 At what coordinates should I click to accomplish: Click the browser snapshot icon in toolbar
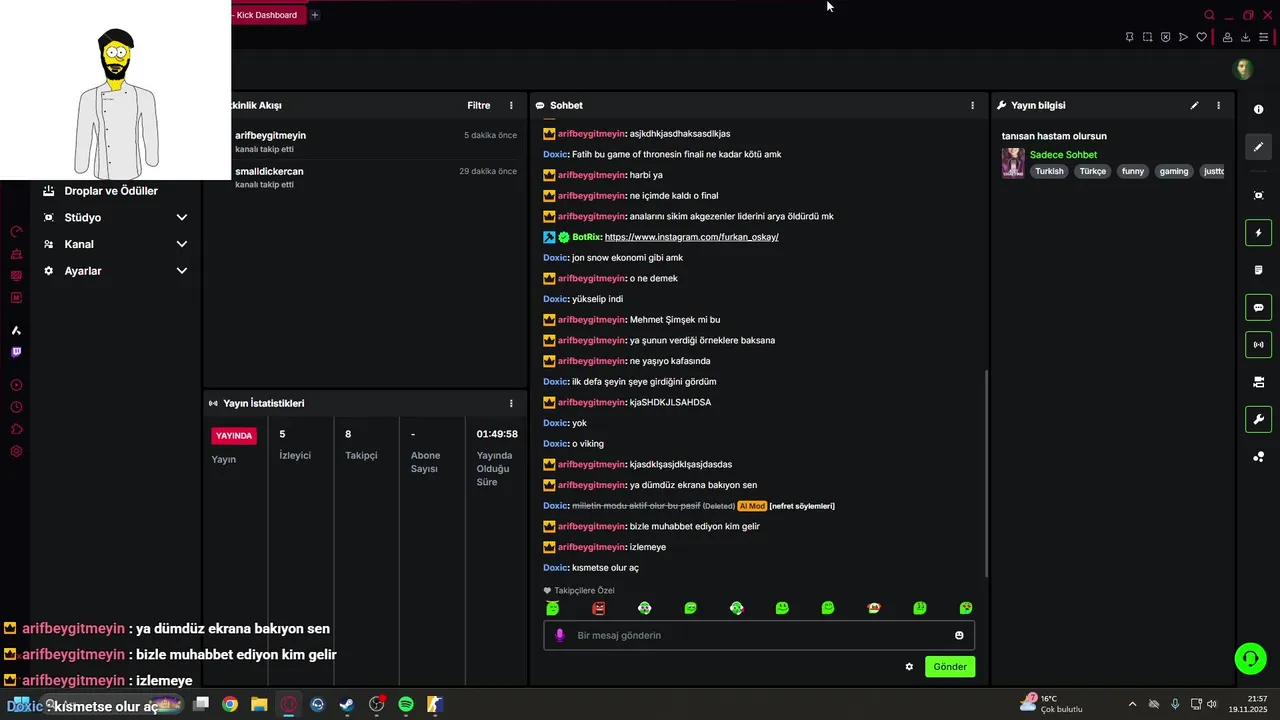coord(1147,37)
